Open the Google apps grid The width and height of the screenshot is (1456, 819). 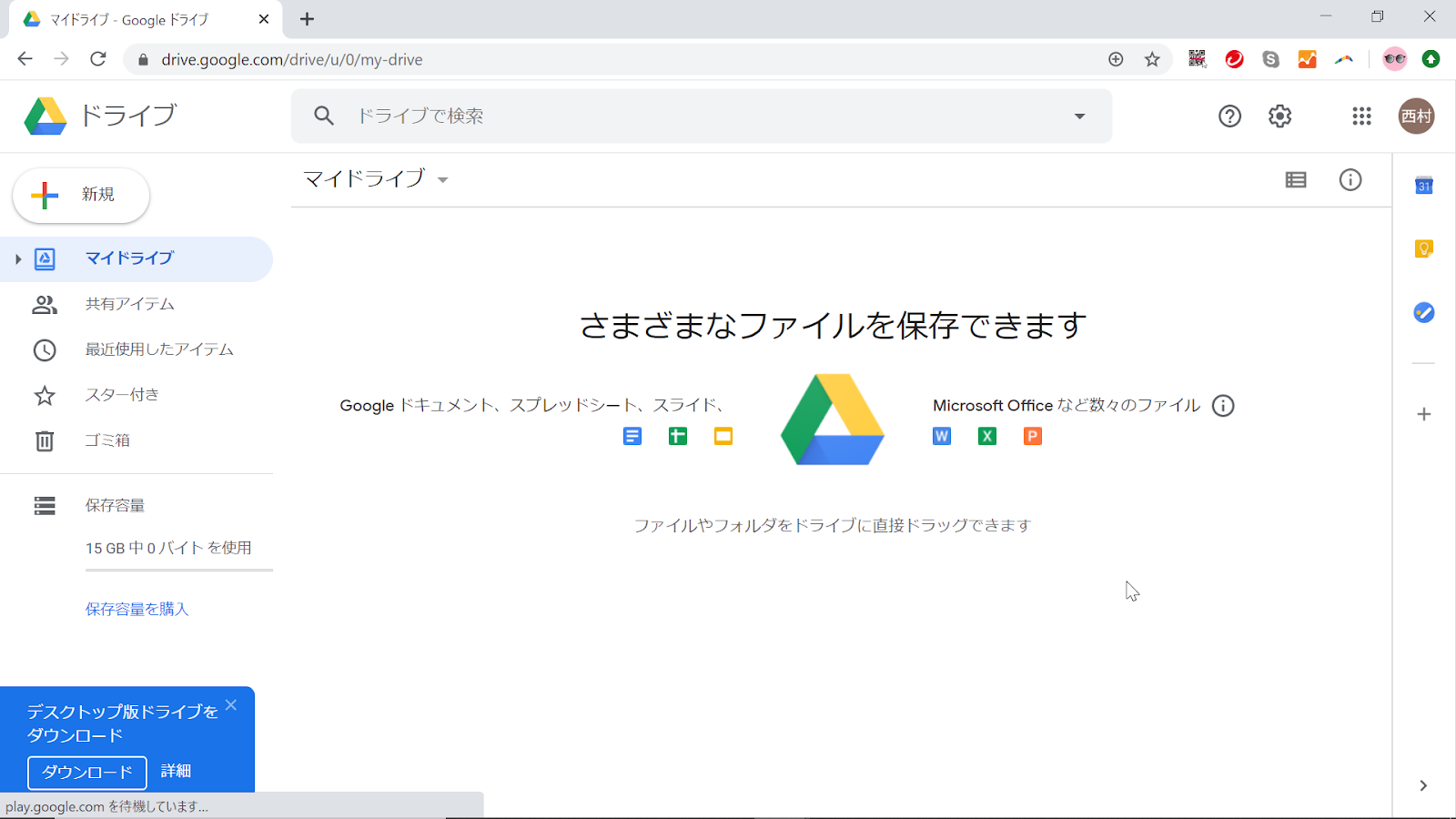coord(1361,116)
